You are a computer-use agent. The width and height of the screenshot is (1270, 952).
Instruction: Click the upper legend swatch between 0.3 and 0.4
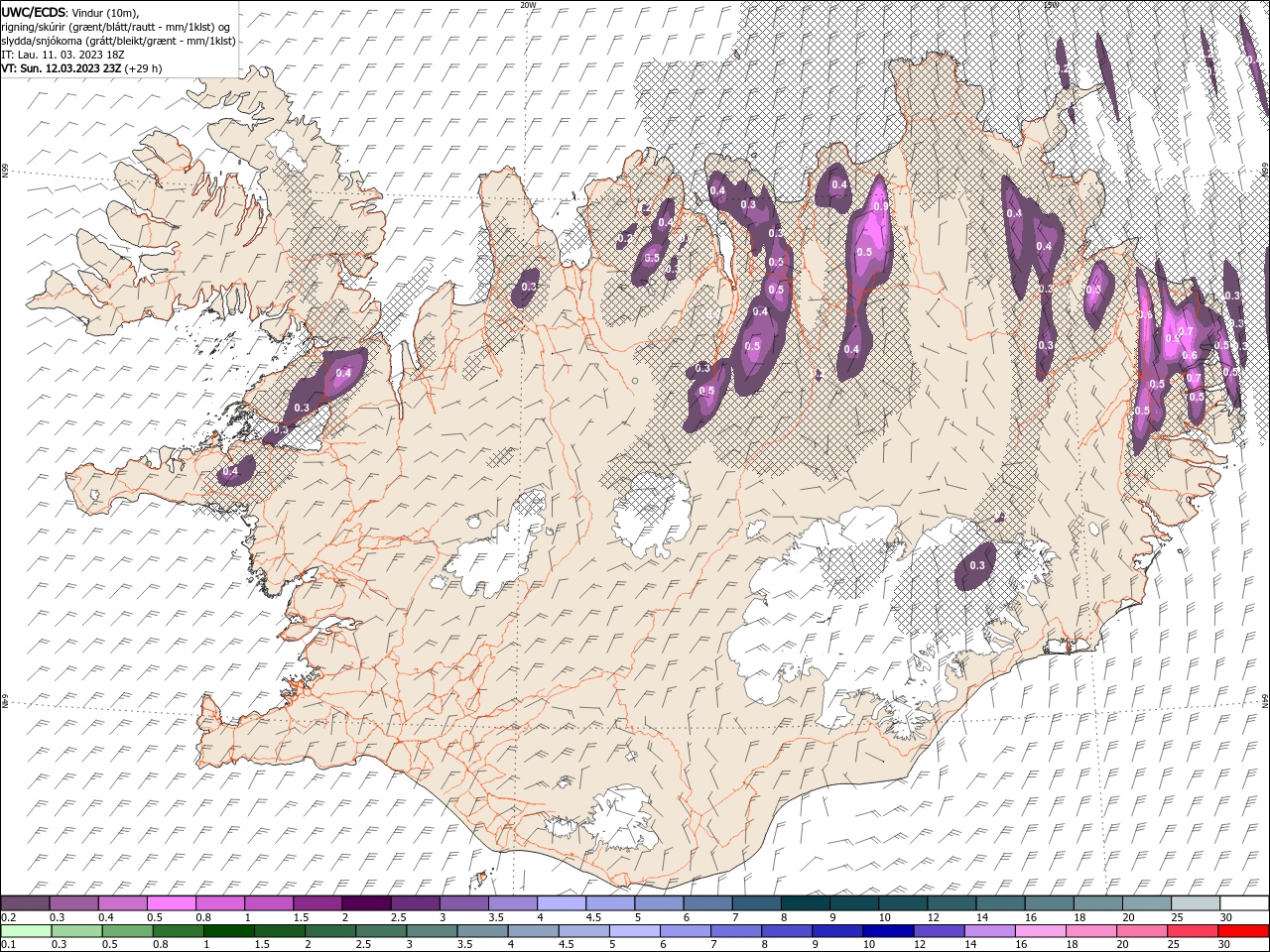[x=73, y=903]
